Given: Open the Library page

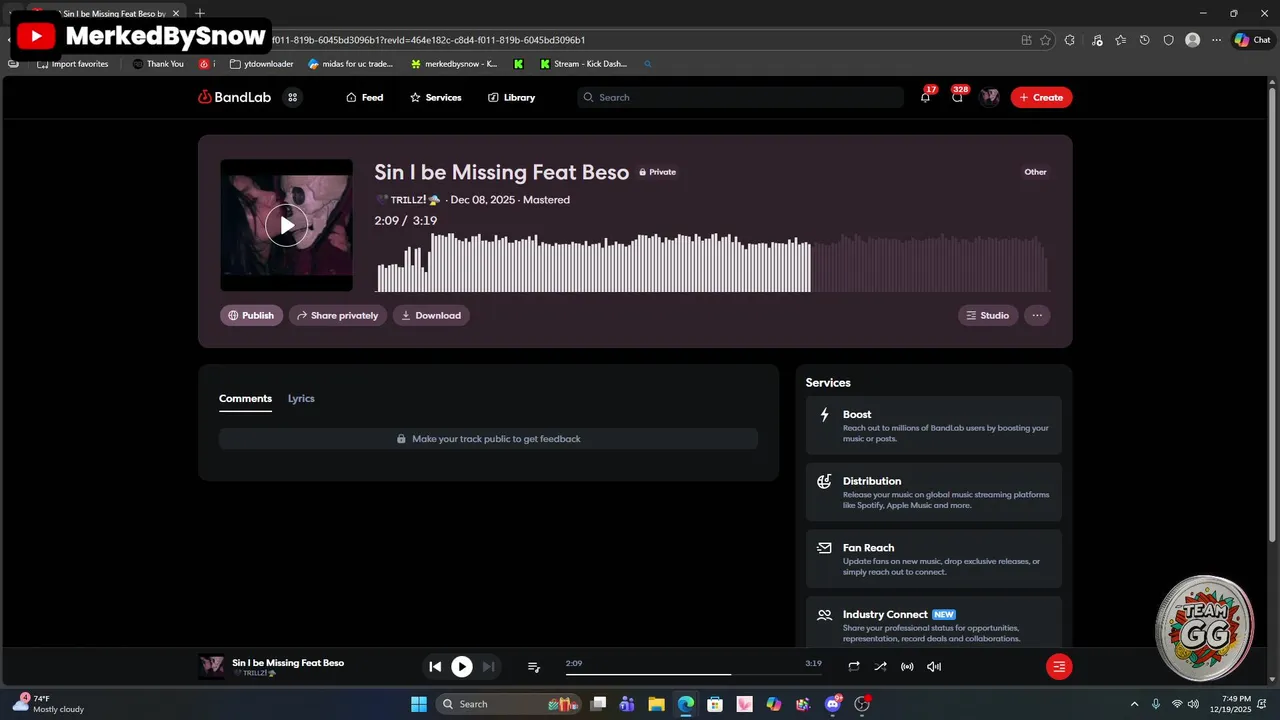Looking at the screenshot, I should pos(511,97).
